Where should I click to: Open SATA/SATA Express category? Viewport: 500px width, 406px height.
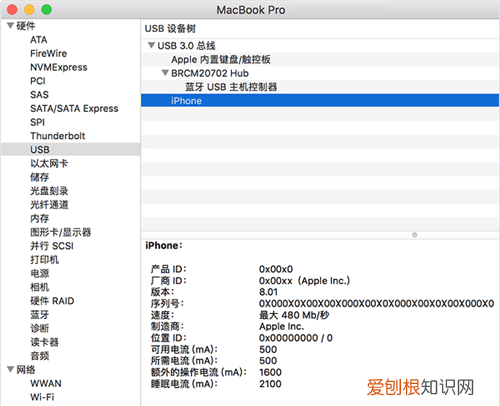point(74,108)
